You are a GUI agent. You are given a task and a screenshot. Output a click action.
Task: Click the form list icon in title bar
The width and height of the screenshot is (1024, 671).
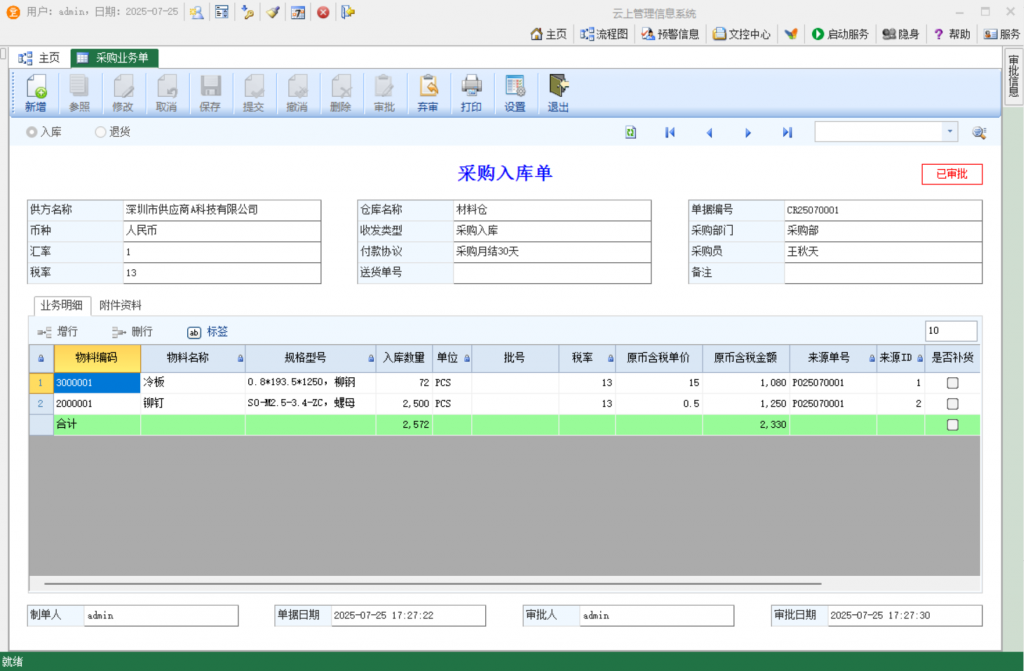tap(222, 12)
